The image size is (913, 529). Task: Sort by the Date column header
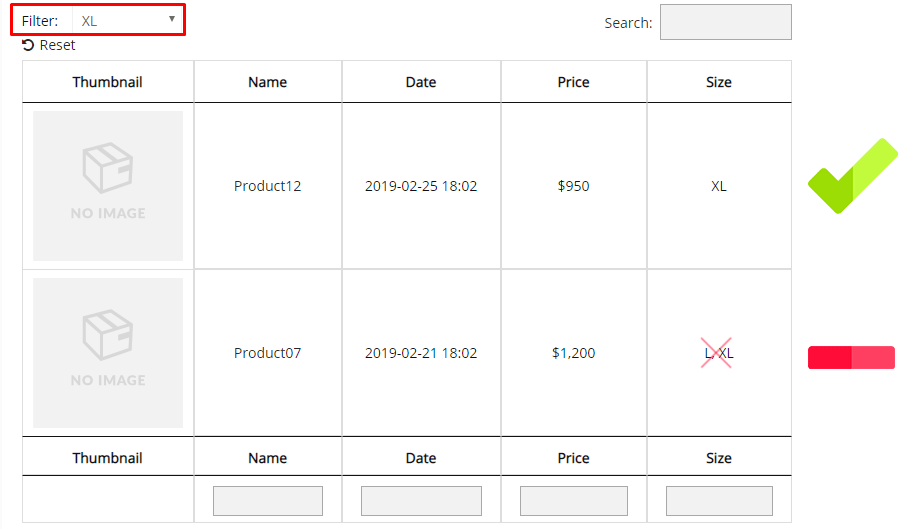click(x=421, y=82)
